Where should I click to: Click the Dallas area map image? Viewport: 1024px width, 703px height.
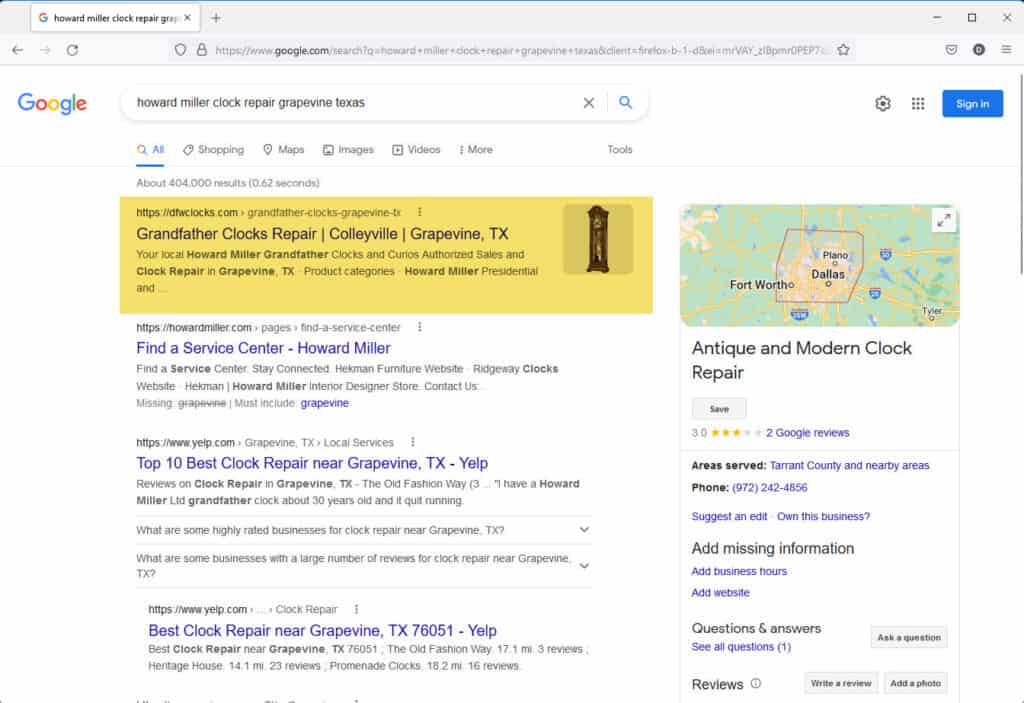[x=819, y=265]
